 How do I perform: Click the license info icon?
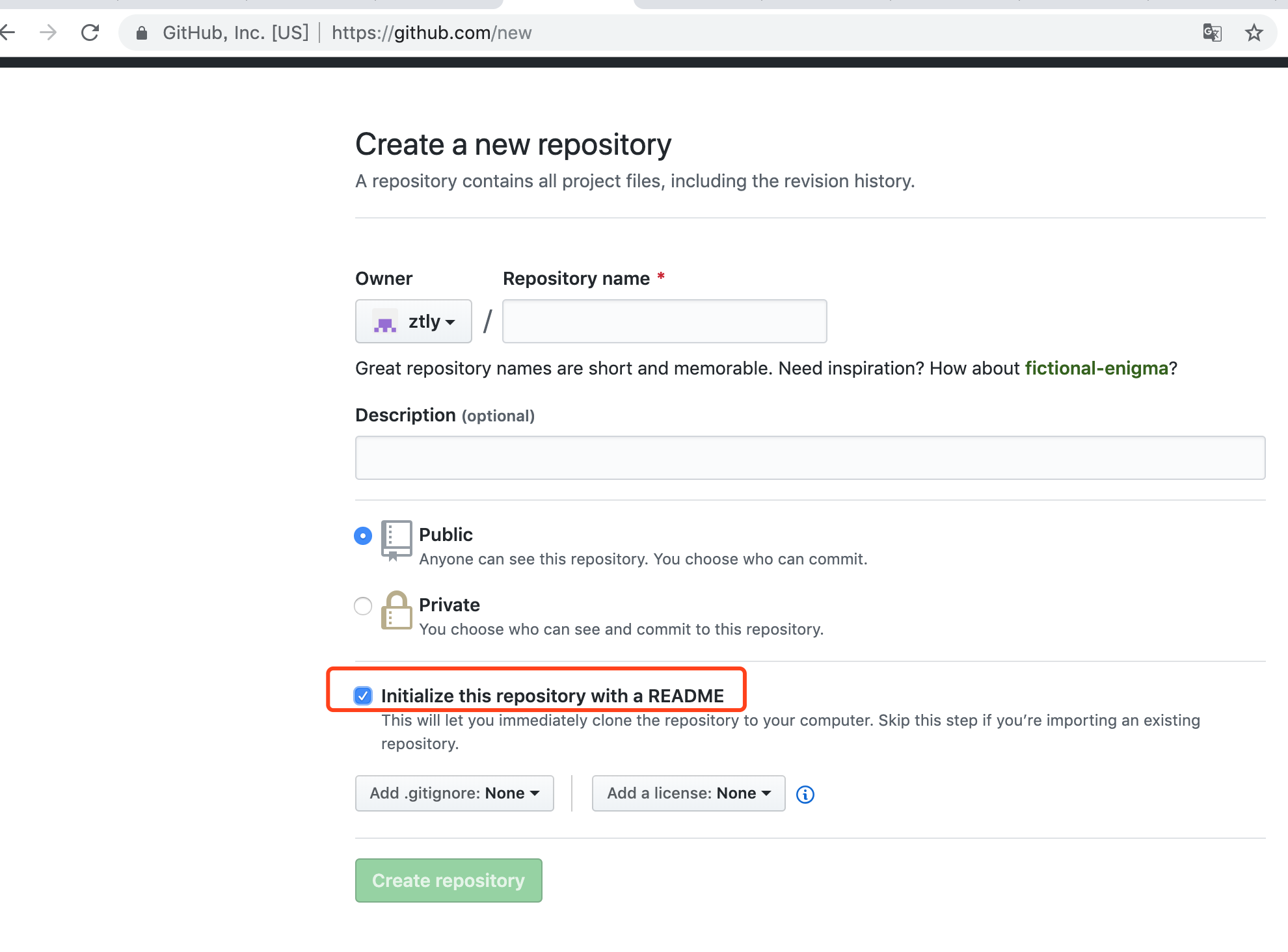click(805, 794)
